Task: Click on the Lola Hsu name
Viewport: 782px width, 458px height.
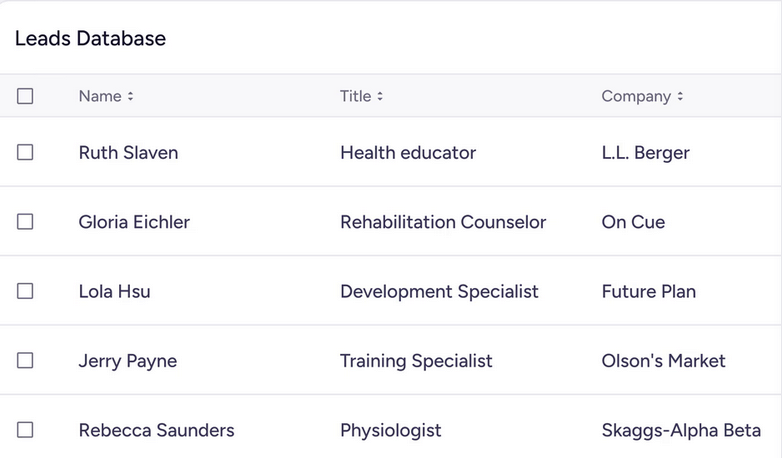Action: (114, 292)
